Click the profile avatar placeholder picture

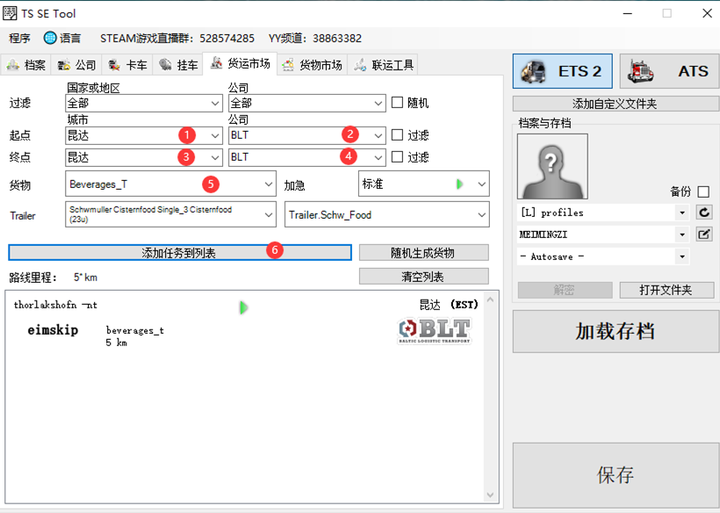tap(552, 166)
